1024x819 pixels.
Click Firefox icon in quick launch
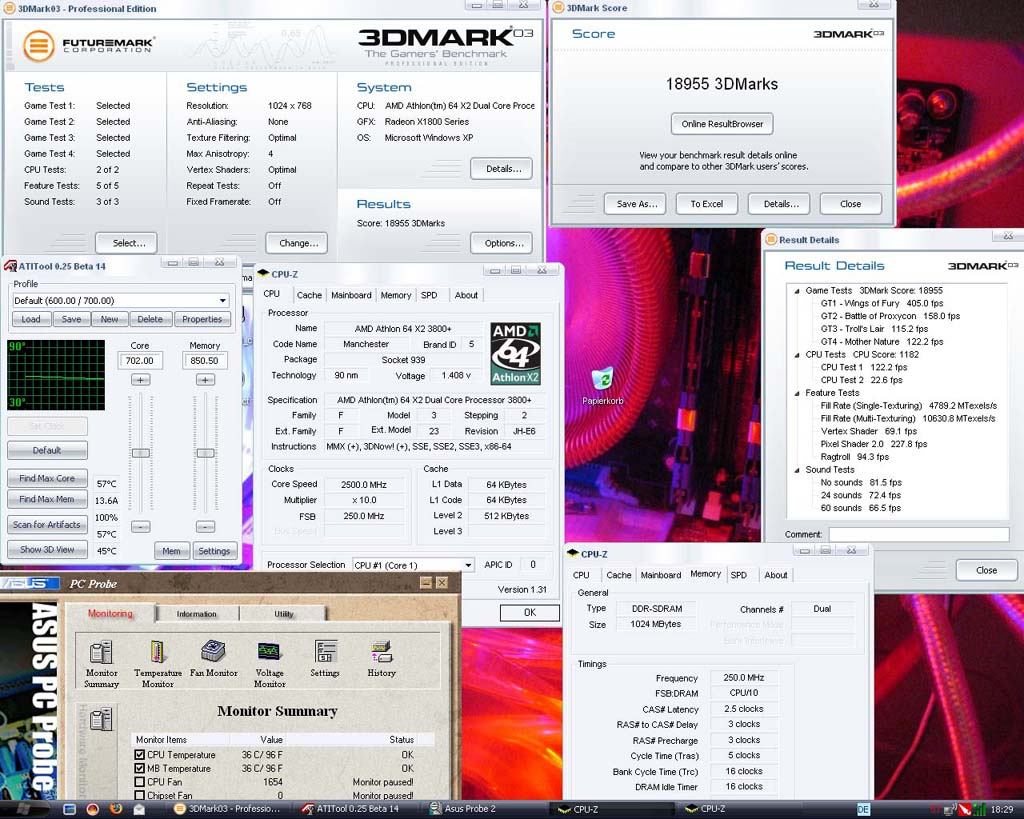(116, 809)
